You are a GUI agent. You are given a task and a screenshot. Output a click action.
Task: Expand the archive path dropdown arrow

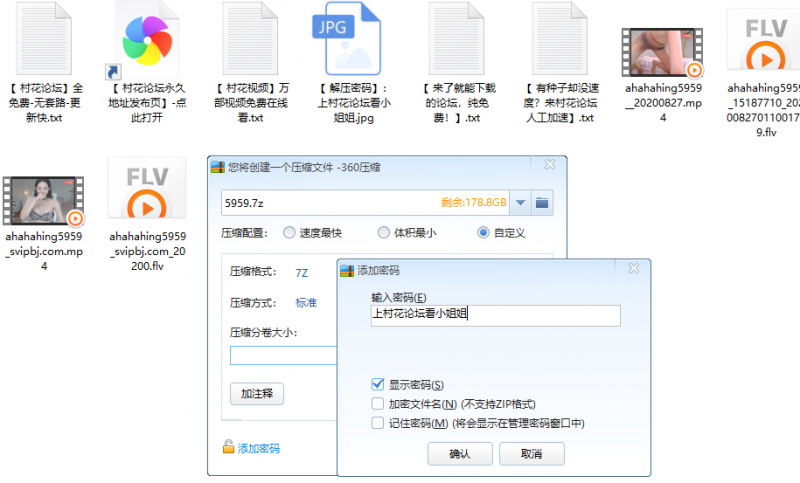click(x=519, y=203)
